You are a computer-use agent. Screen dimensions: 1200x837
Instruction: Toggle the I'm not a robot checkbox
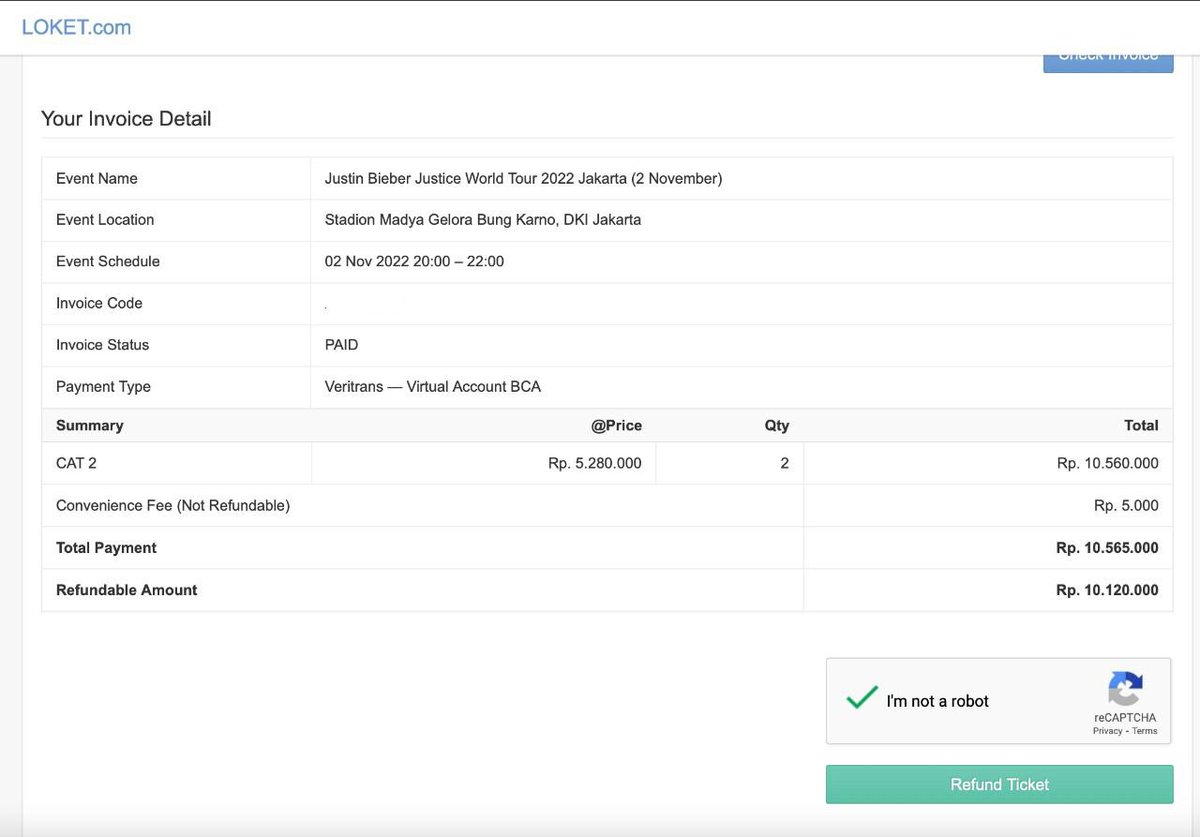[x=861, y=699]
